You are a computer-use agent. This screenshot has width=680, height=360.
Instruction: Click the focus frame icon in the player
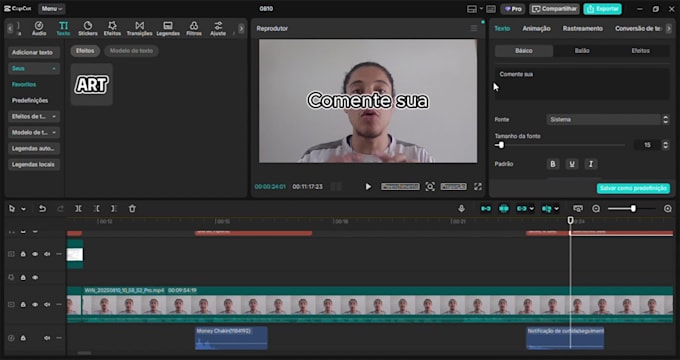(430, 187)
